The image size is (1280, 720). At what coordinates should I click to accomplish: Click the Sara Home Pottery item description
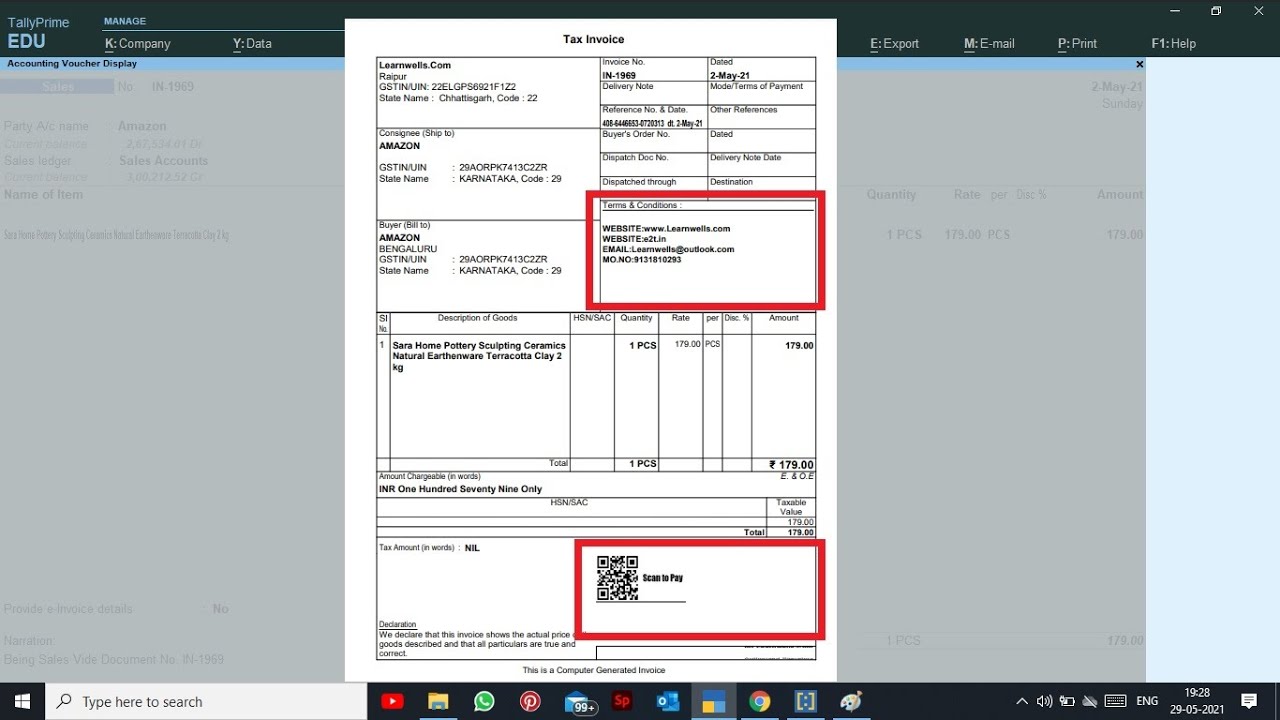click(479, 356)
